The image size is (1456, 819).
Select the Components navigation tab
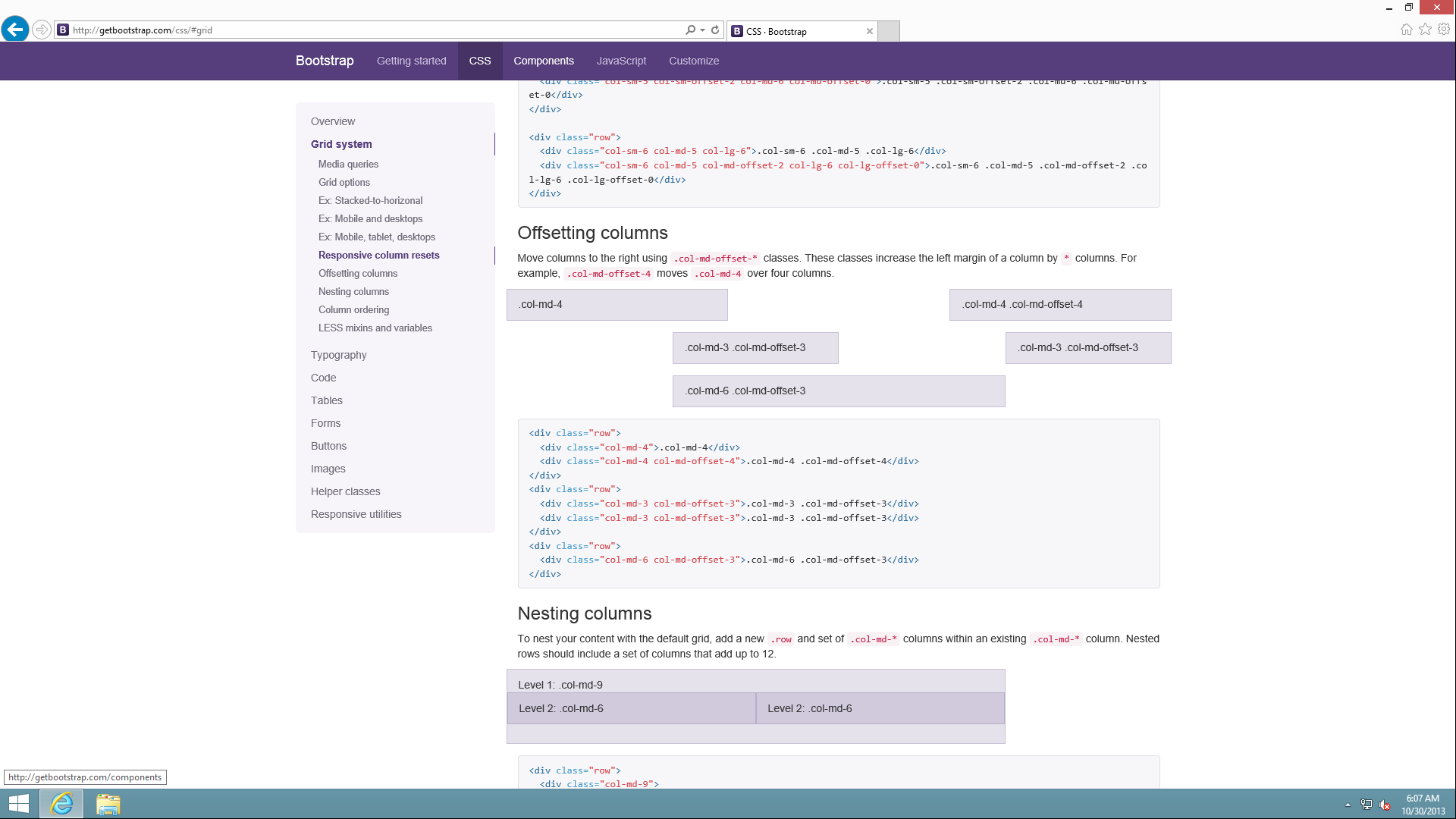click(543, 60)
